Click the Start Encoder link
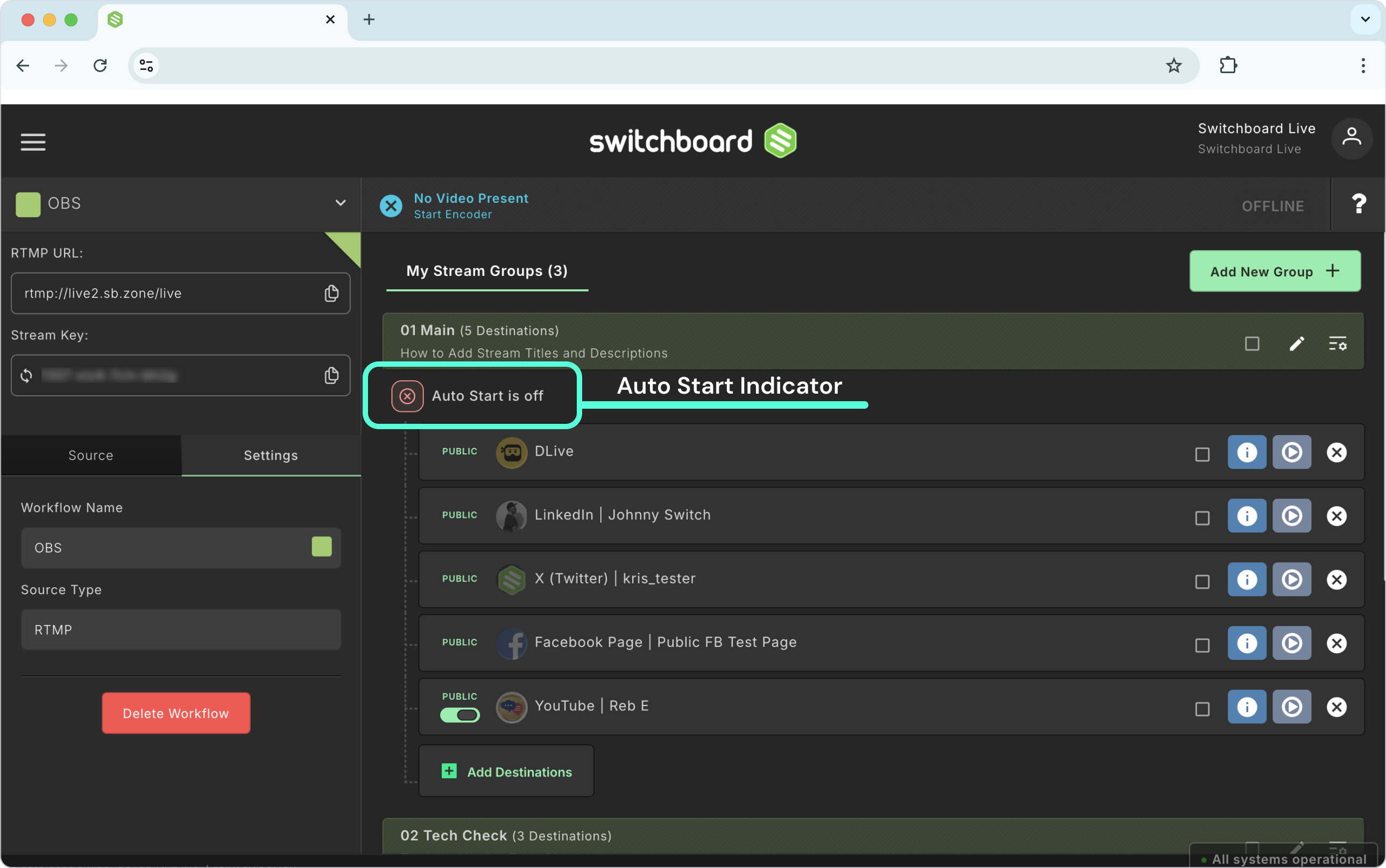Screen dimensions: 1386x868 click(453, 215)
